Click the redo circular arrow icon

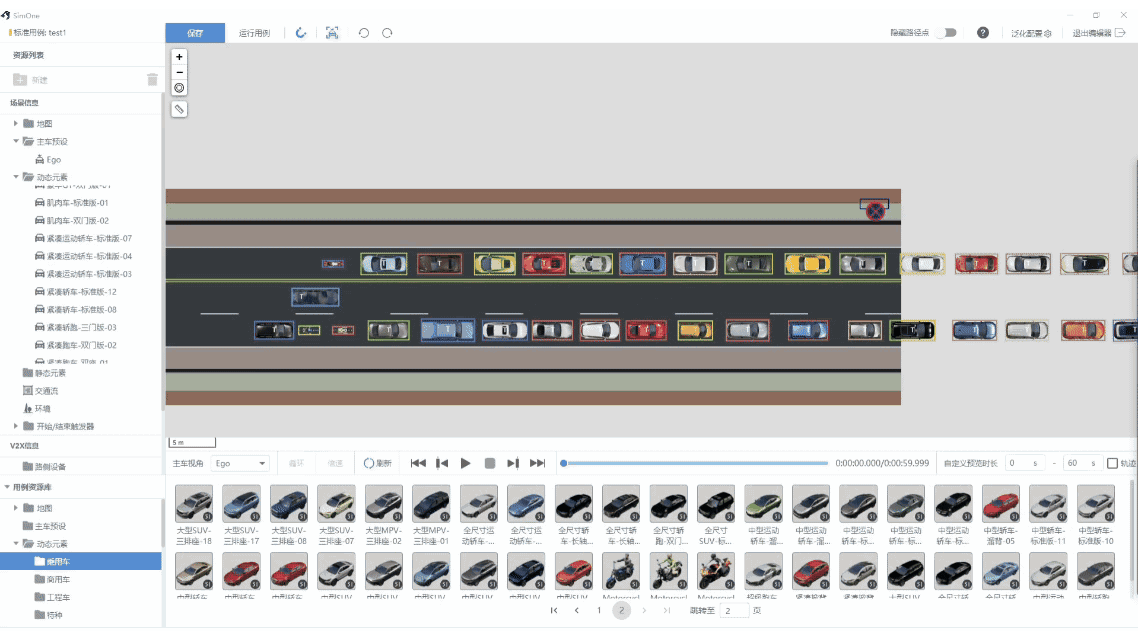(300, 33)
